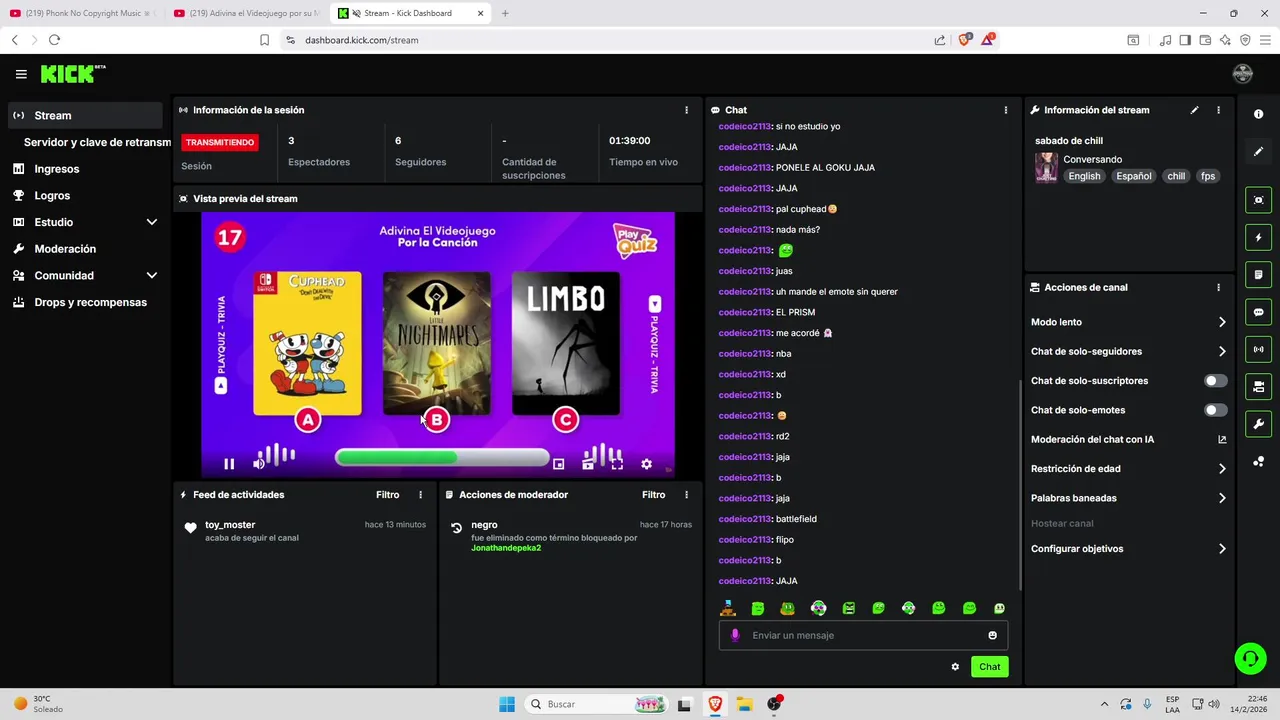Toggle Chat de solo-emotes switch
The width and height of the screenshot is (1280, 720).
(x=1215, y=410)
